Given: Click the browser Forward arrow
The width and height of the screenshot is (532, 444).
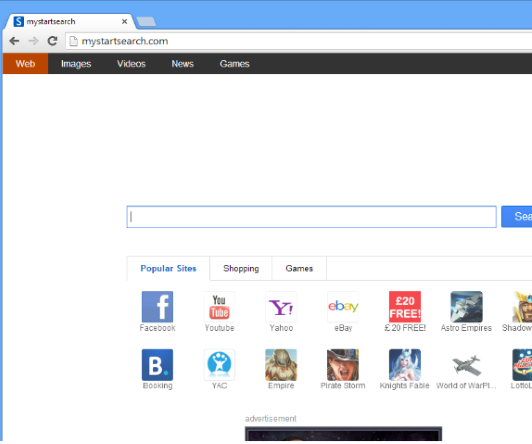Looking at the screenshot, I should pyautogui.click(x=33, y=41).
